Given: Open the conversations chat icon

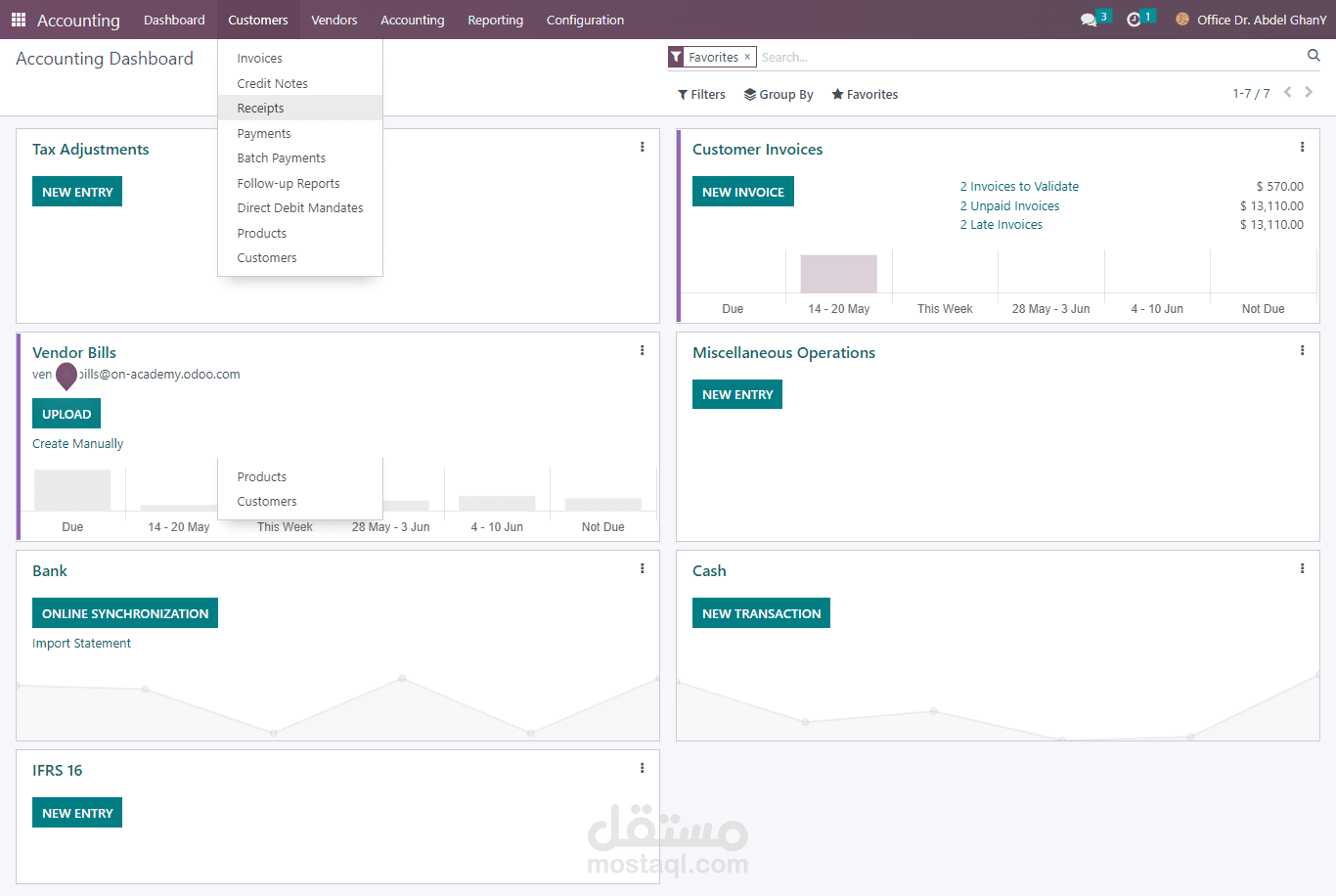Looking at the screenshot, I should [x=1089, y=20].
